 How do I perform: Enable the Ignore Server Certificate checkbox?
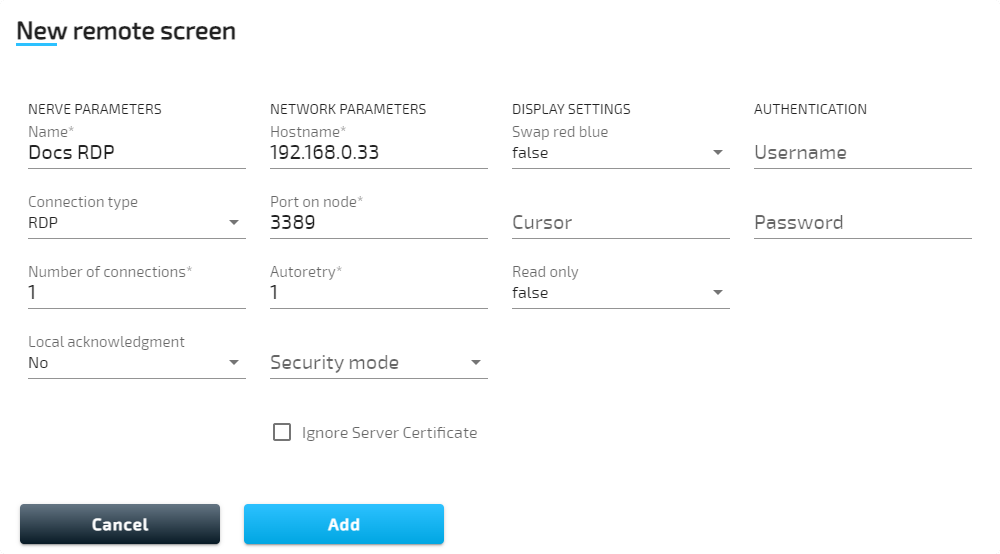pyautogui.click(x=282, y=433)
